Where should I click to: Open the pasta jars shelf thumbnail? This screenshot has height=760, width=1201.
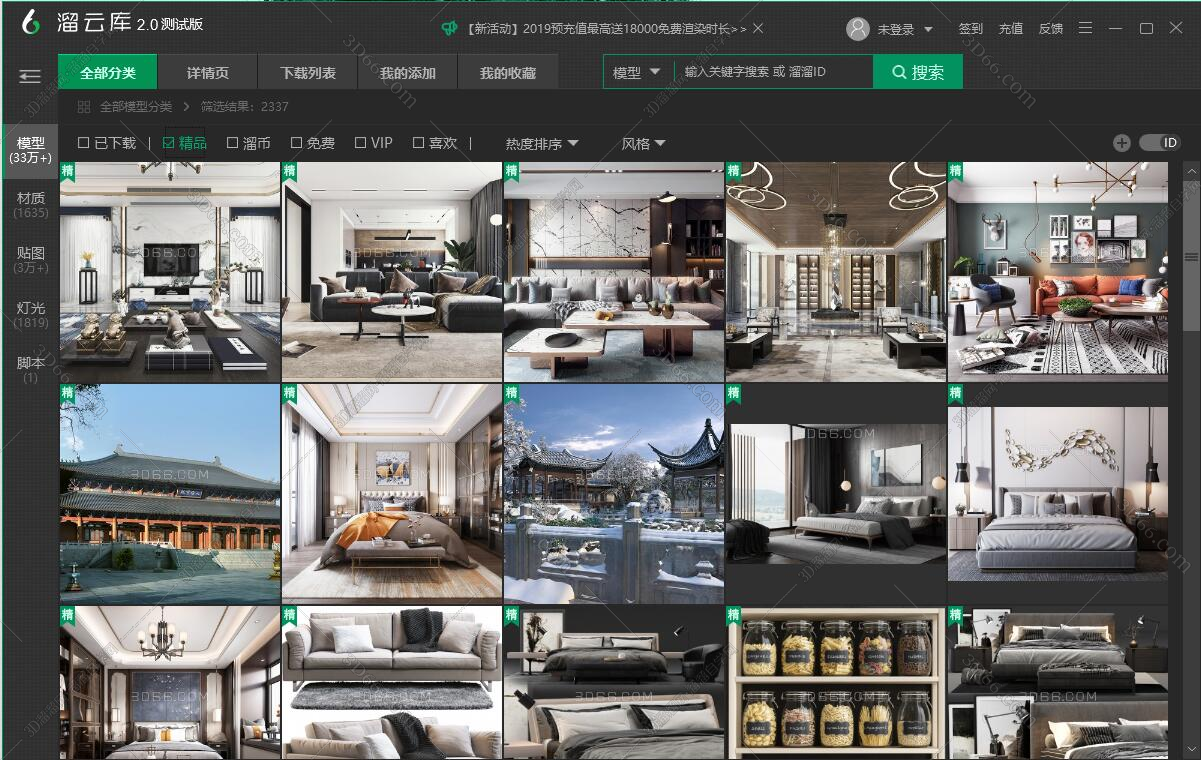click(836, 683)
